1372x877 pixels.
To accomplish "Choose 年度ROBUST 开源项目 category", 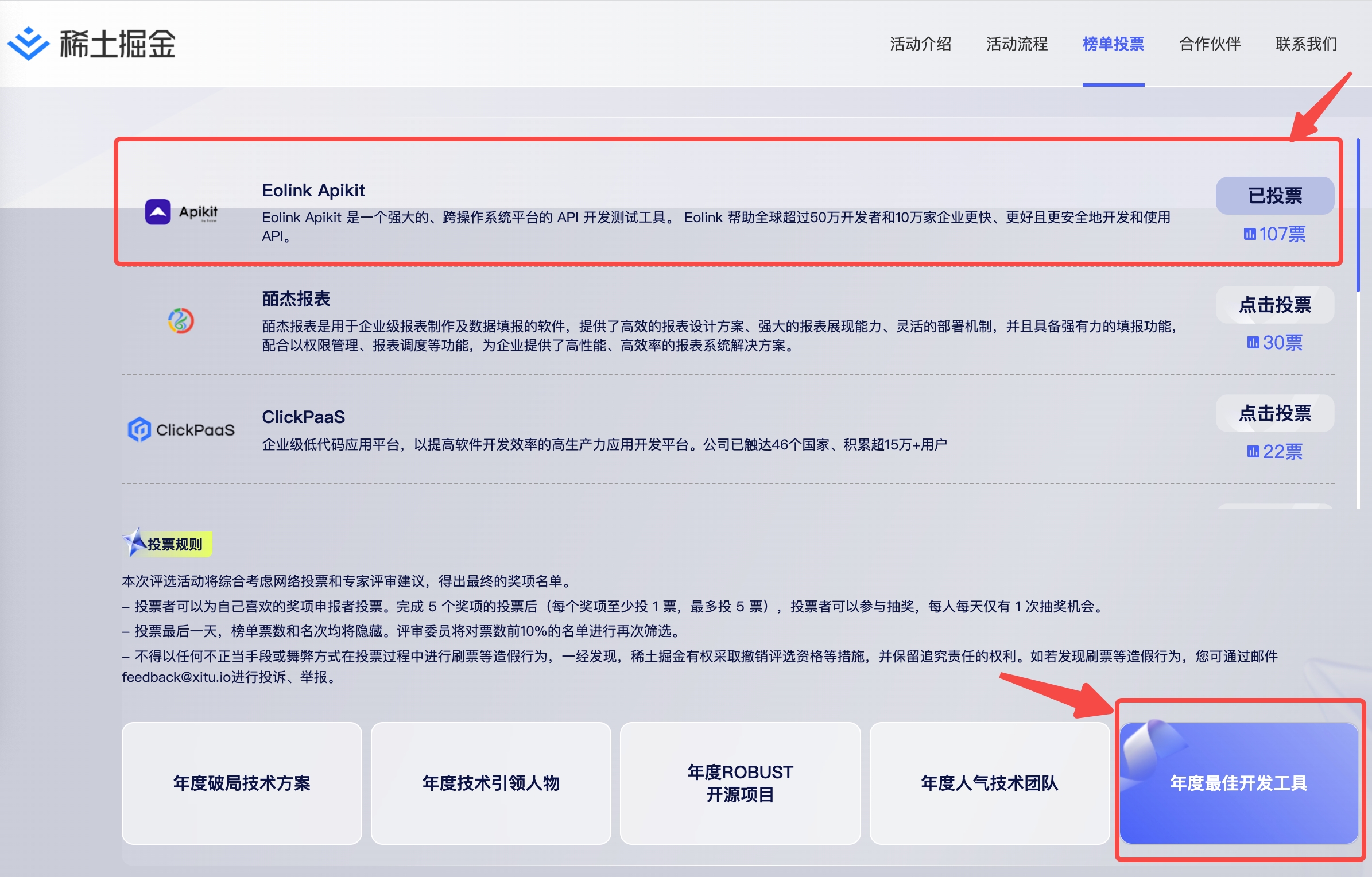I will pos(740,783).
